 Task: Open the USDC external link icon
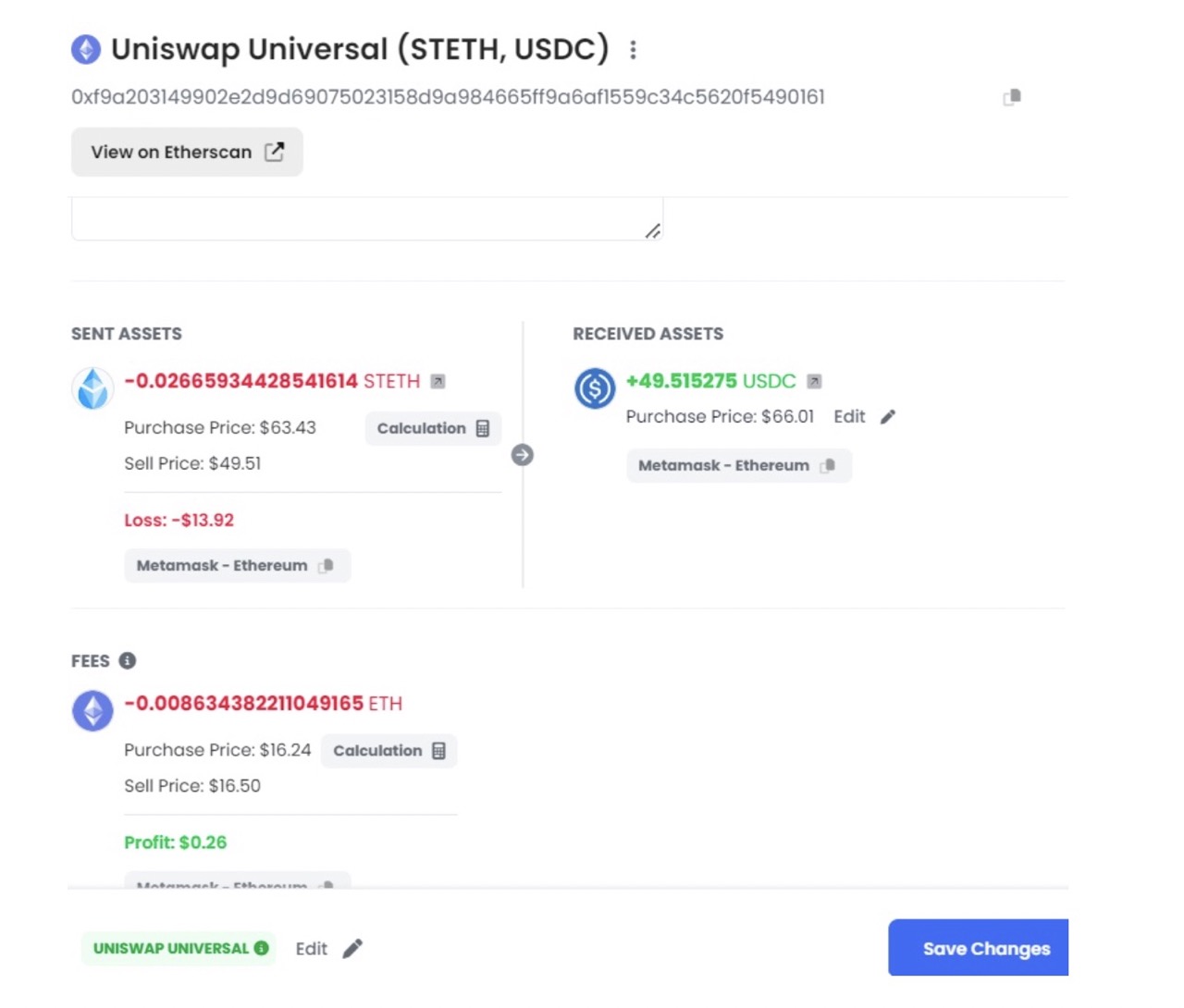[x=814, y=381]
